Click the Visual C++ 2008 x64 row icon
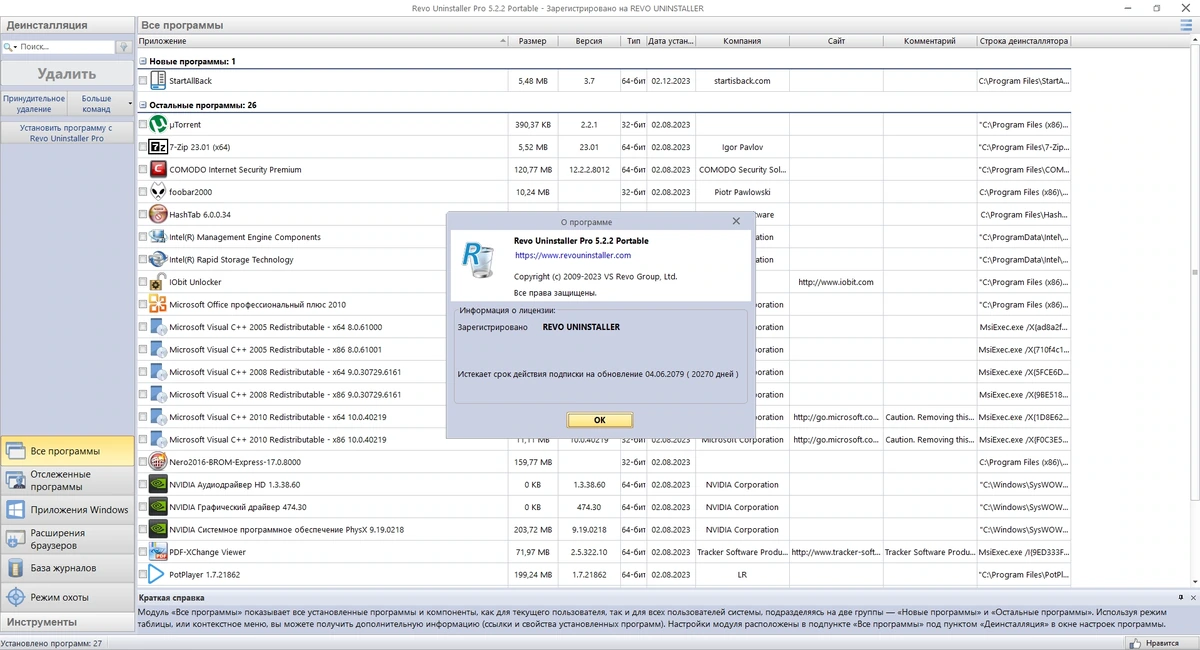The image size is (1200, 650). coord(157,372)
